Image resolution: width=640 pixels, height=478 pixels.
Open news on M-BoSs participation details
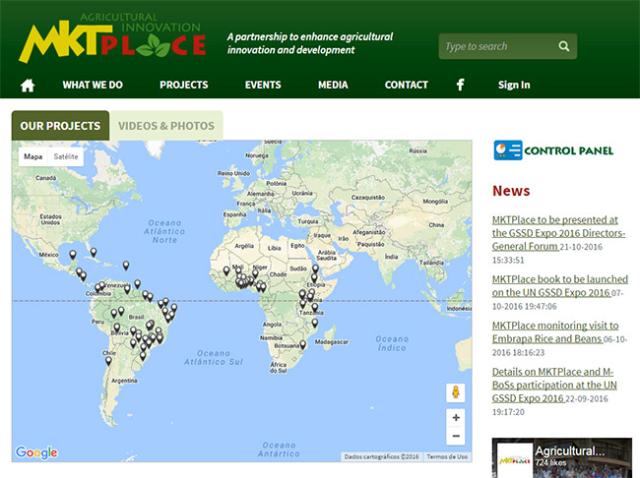tap(554, 385)
